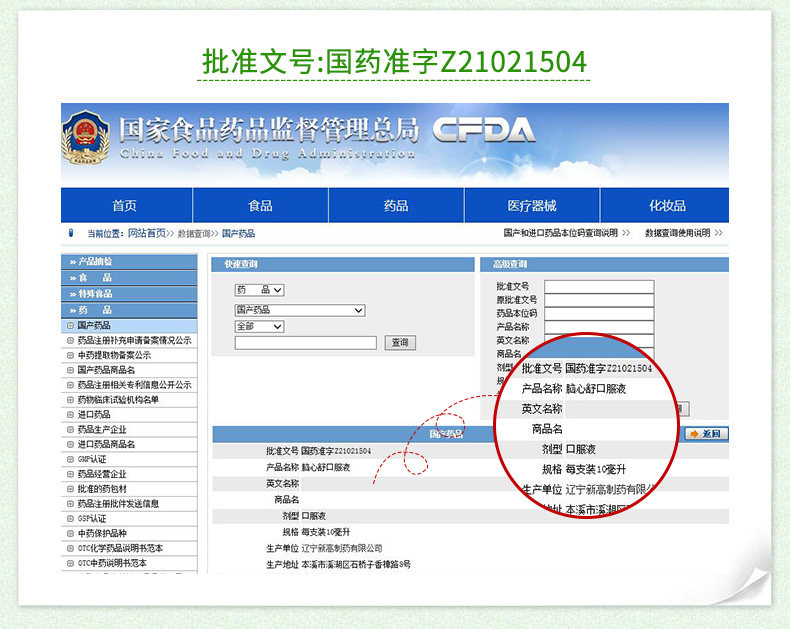The image size is (790, 629).
Task: Click plus icon beside 药品经营企业
Action: tap(71, 474)
